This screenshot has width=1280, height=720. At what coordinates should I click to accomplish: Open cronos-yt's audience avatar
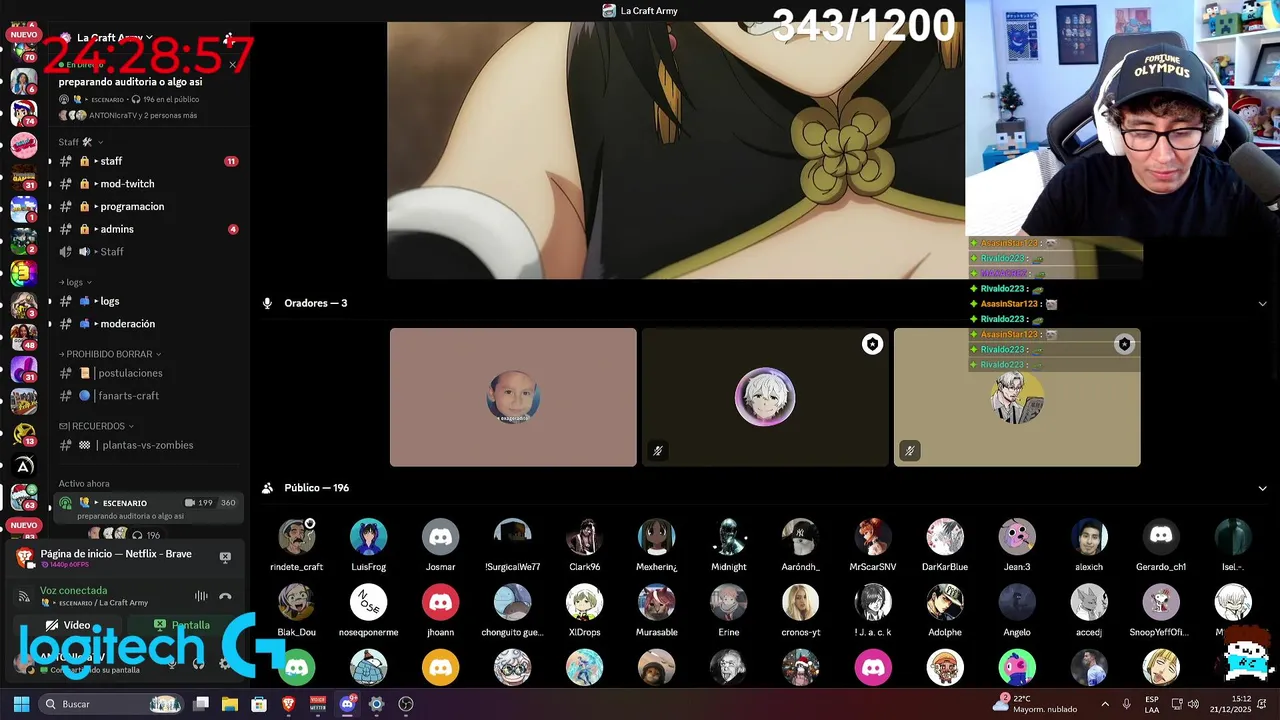[x=800, y=603]
